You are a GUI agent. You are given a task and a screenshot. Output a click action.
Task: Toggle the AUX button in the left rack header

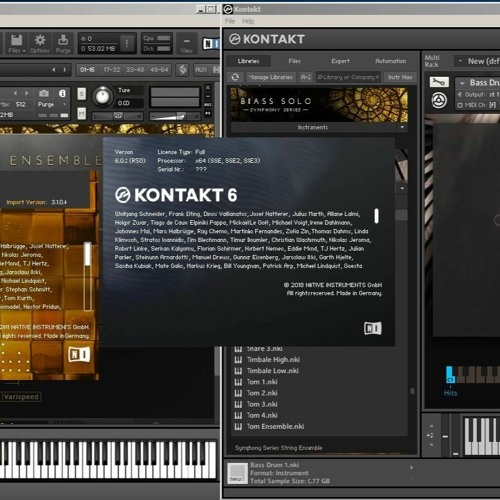point(201,70)
